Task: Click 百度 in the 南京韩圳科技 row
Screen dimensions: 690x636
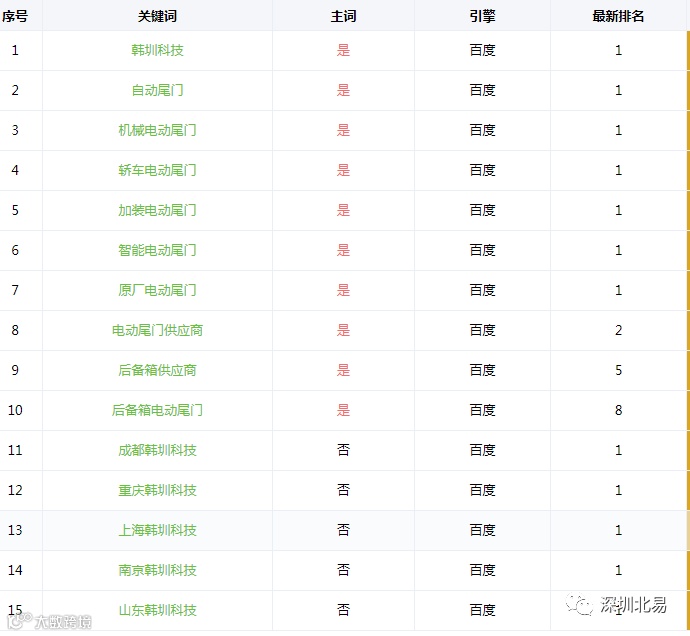Action: [x=482, y=570]
